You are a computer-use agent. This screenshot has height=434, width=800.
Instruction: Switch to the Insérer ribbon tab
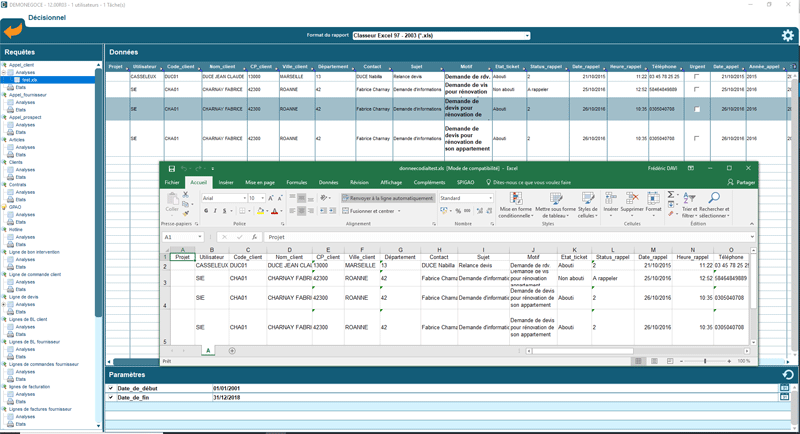click(x=226, y=183)
